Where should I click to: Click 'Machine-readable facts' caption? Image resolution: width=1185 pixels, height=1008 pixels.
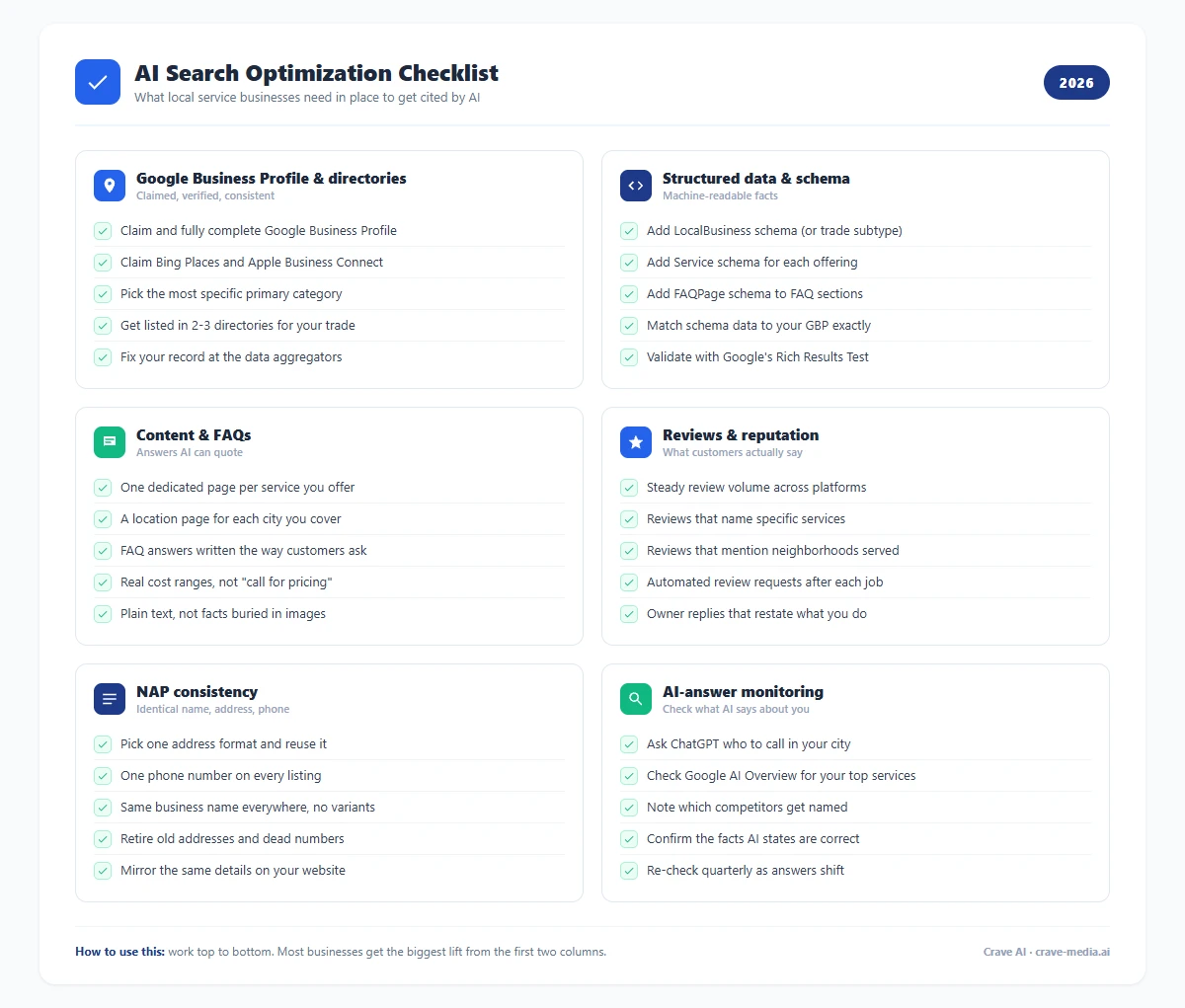point(720,195)
